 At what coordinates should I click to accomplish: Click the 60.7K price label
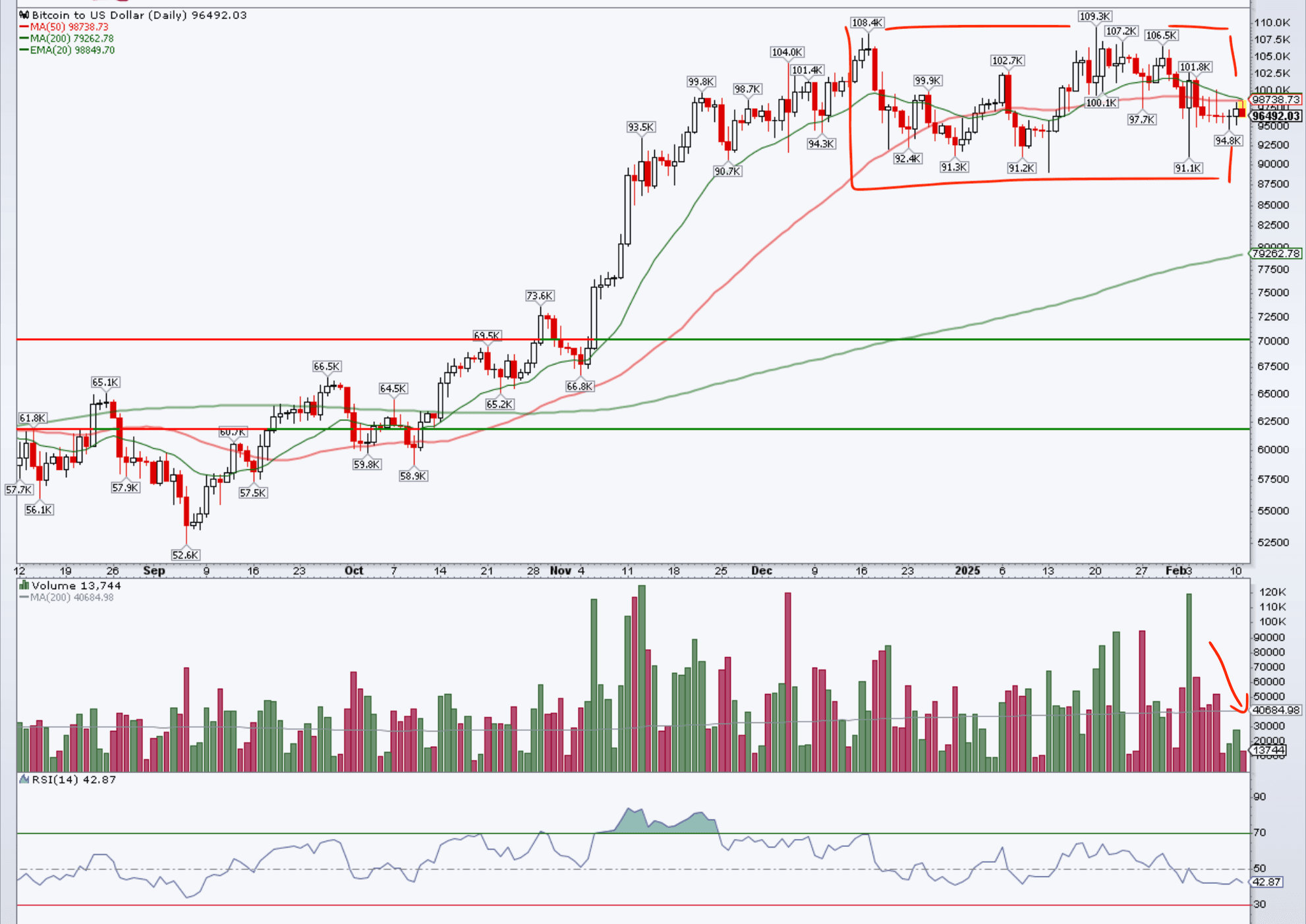click(233, 432)
